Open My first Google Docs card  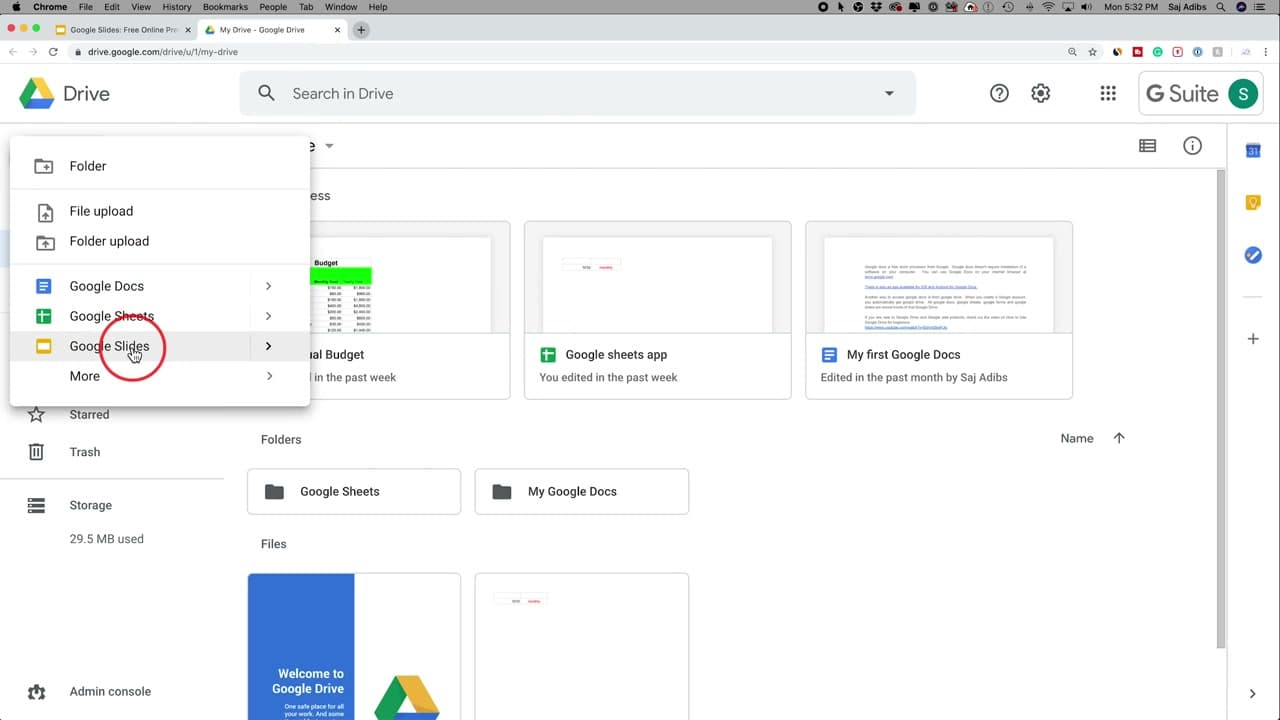pos(939,310)
